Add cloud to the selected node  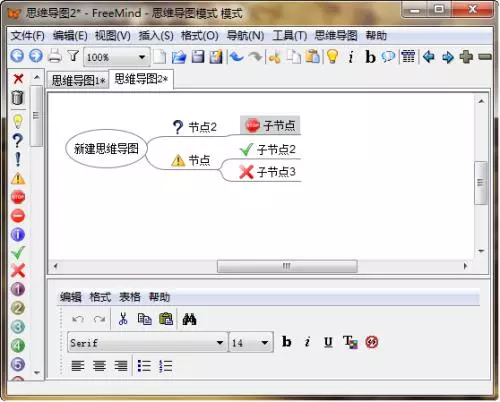click(x=388, y=57)
